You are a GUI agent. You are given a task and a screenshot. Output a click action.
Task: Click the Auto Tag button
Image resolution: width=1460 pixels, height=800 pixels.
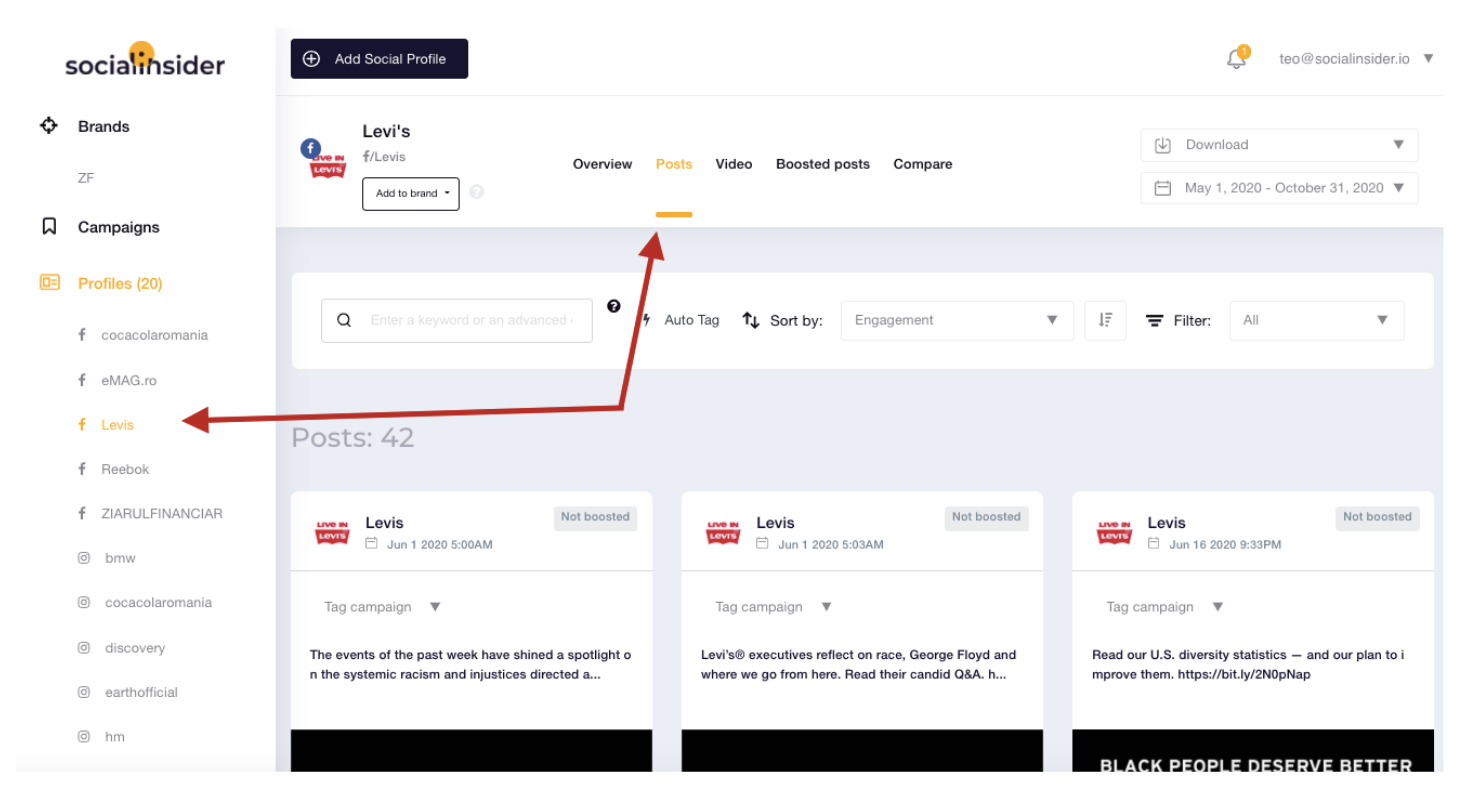click(681, 320)
